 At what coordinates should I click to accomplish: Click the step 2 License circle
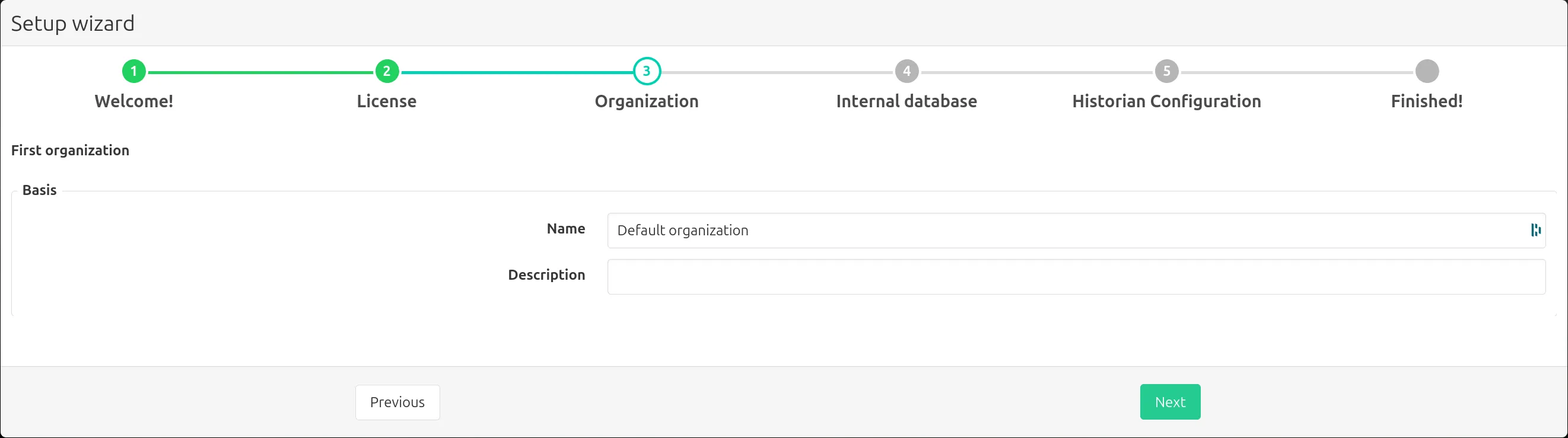click(x=387, y=71)
